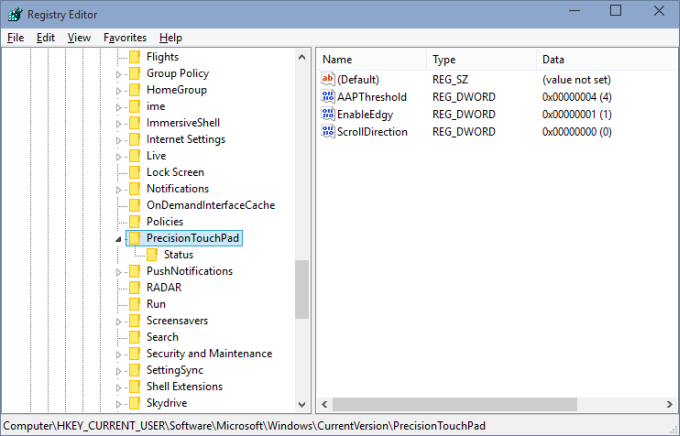
Task: Expand the Group Policy tree node
Action: 119,73
